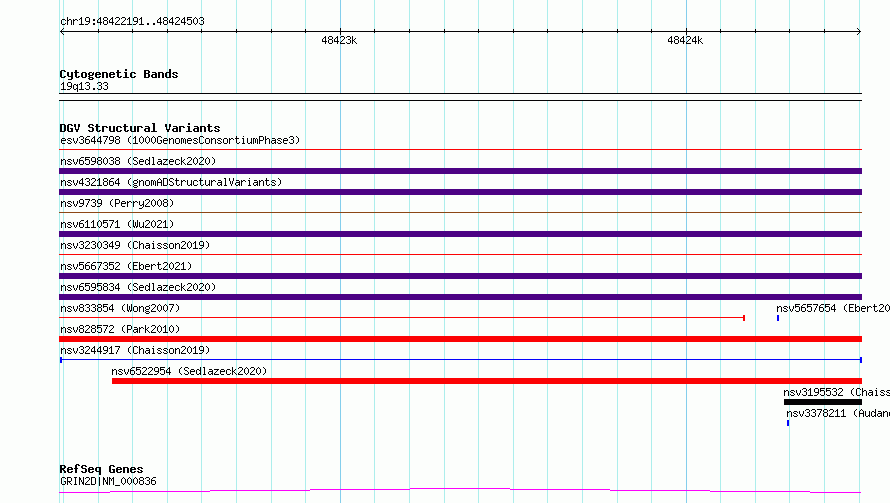Click the red nsv833854 variant line

pyautogui.click(x=402, y=318)
